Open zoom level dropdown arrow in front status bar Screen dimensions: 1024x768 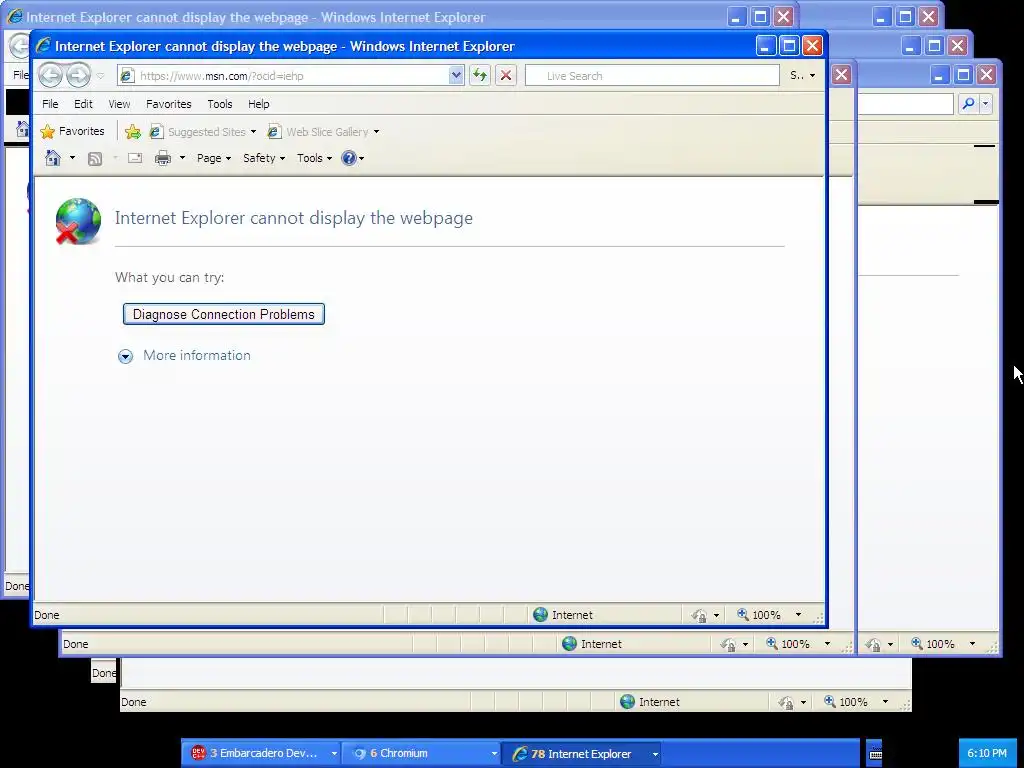(798, 615)
